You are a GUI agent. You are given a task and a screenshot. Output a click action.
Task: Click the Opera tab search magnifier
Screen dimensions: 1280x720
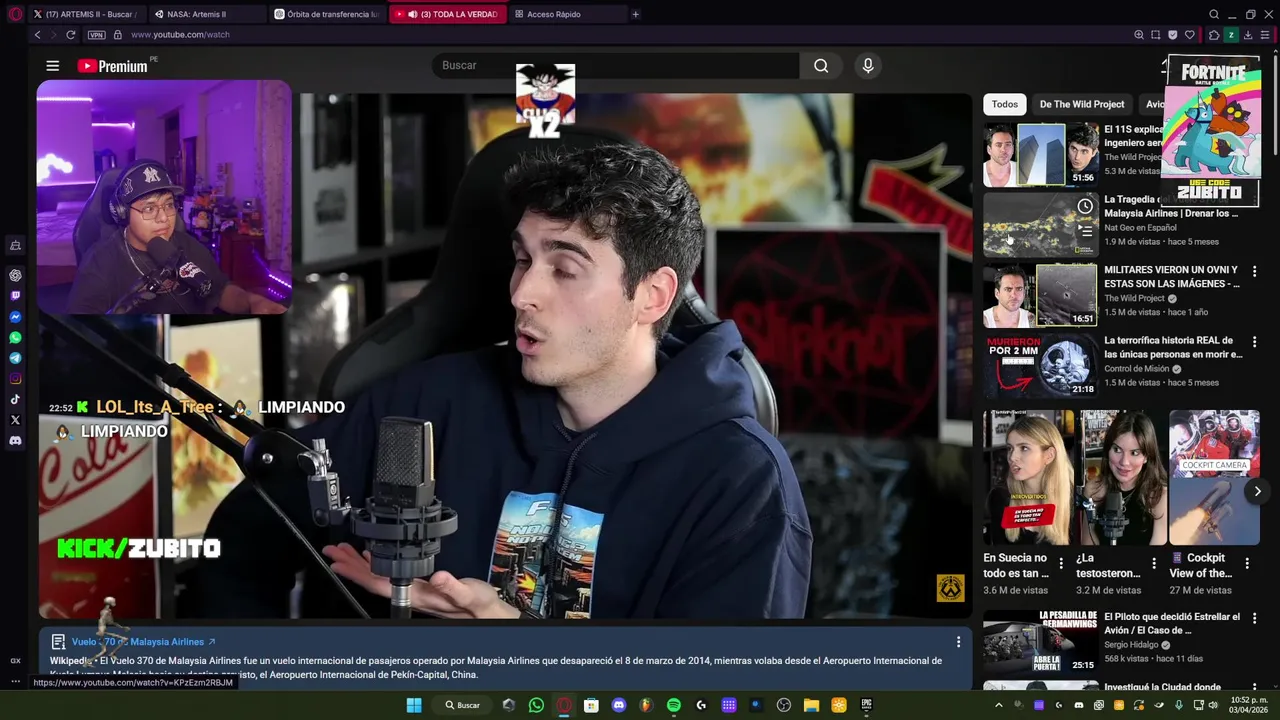click(x=1214, y=14)
